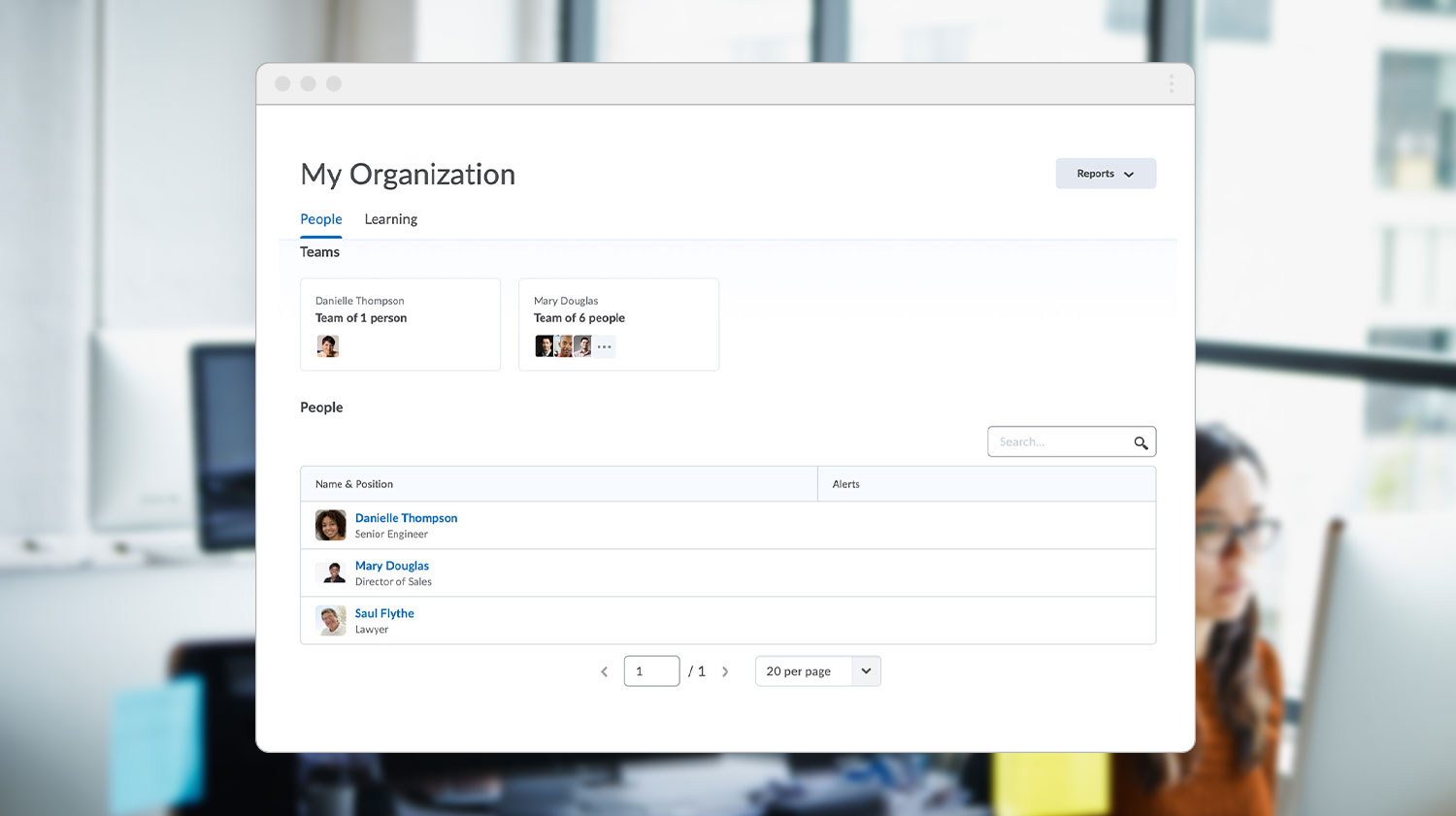Screen dimensions: 1456x816
Task: Open Danielle Thompson's profile link
Action: click(406, 518)
